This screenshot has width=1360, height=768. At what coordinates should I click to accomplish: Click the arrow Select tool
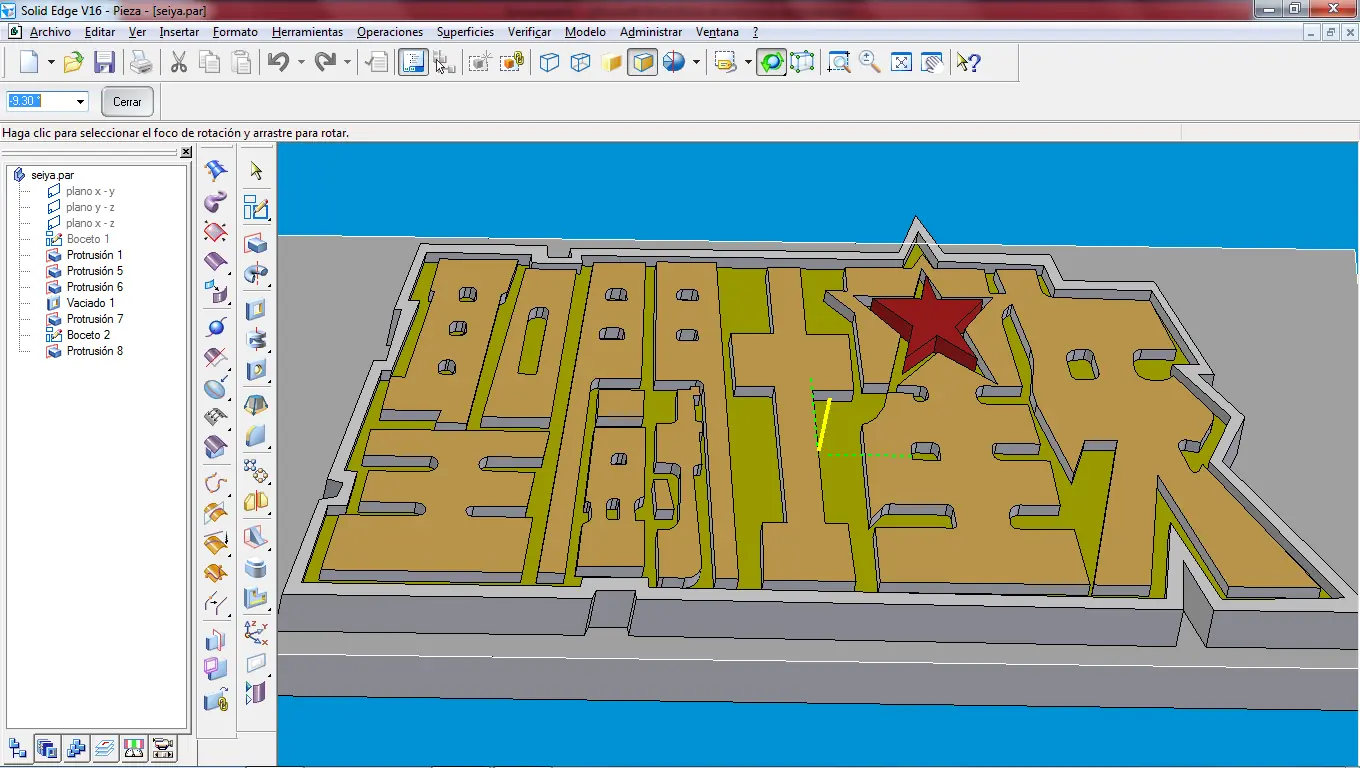coord(256,171)
